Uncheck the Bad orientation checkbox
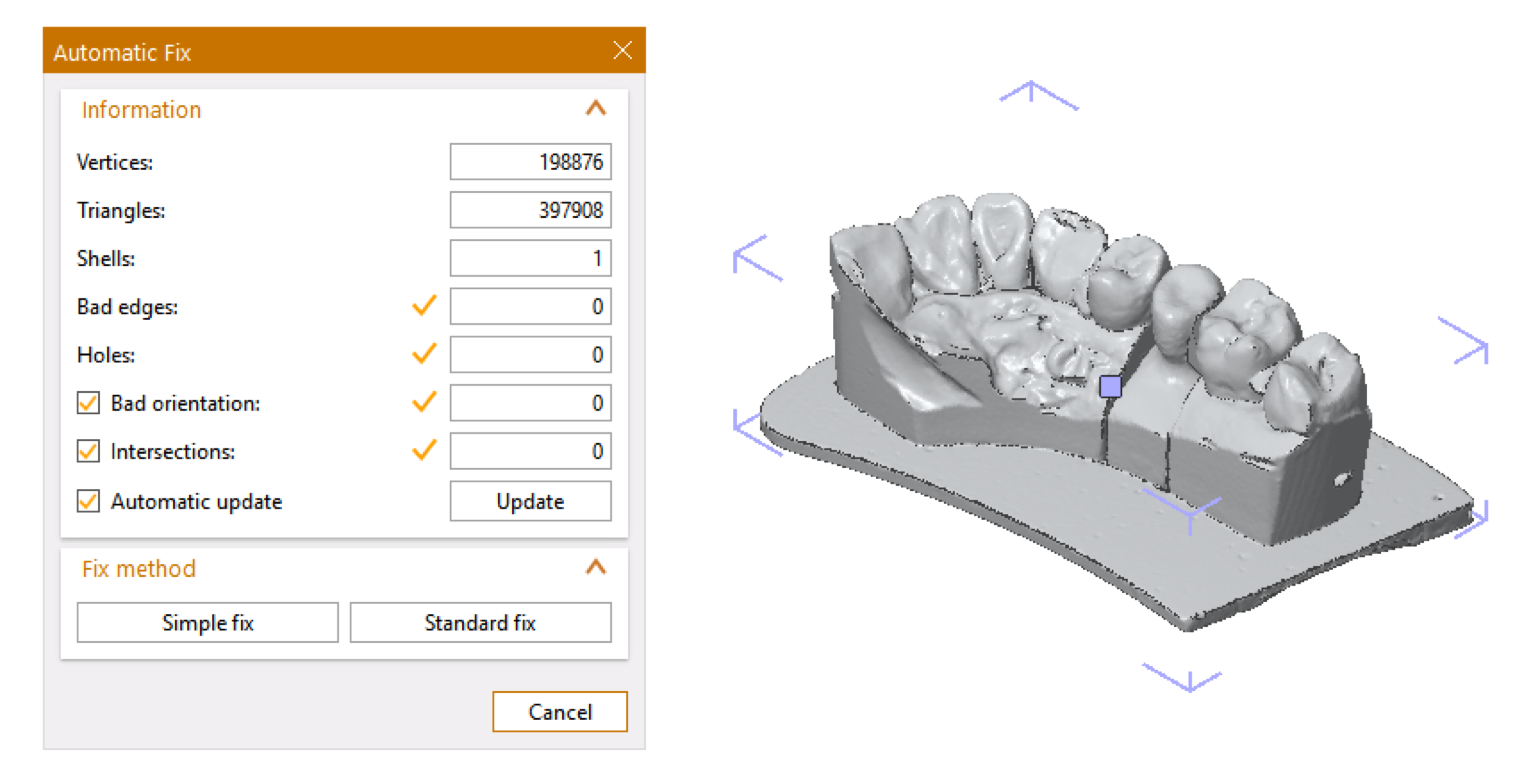 (x=89, y=403)
